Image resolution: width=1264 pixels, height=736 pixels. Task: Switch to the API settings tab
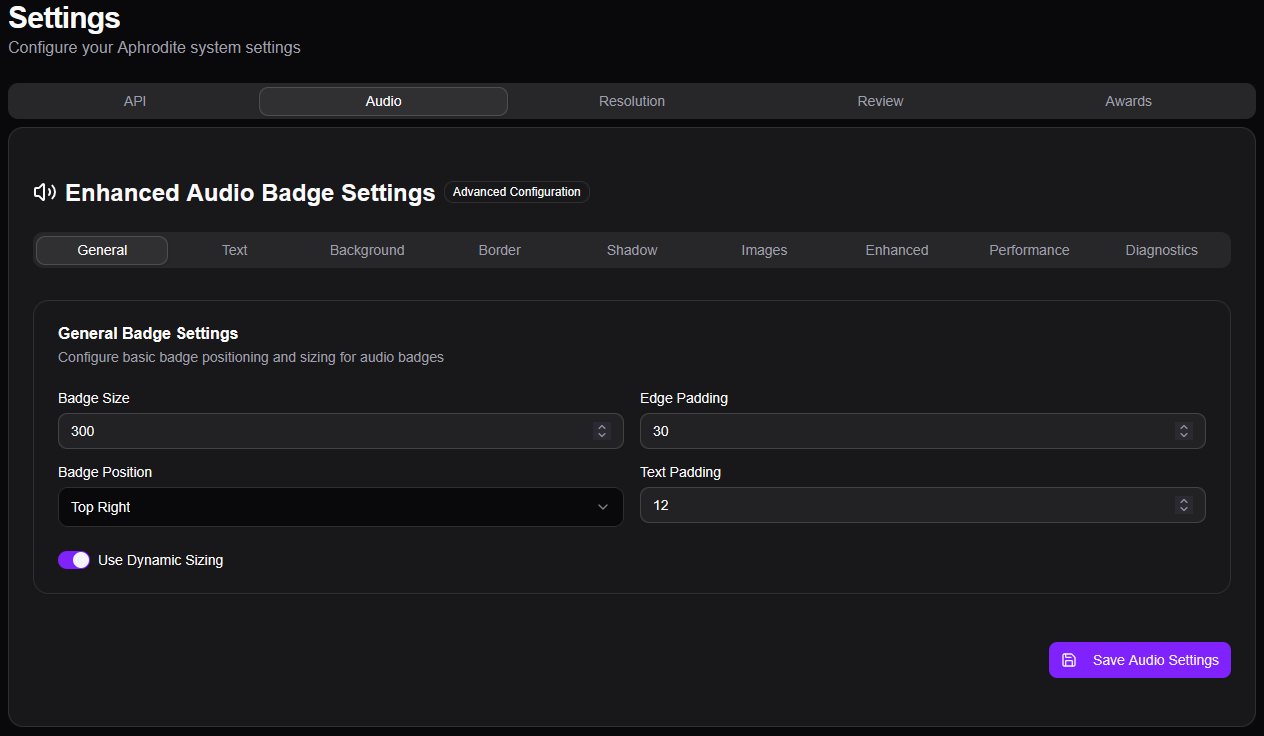[135, 101]
